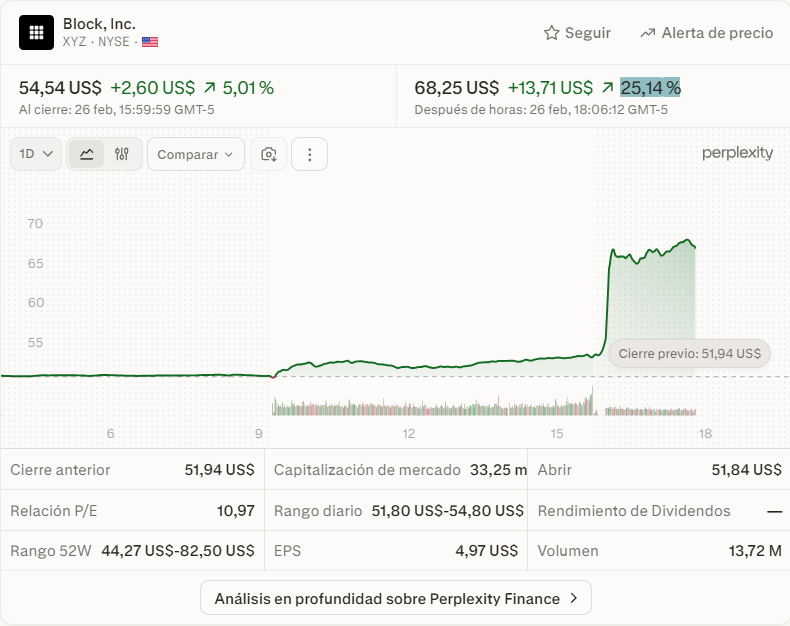Click the Al cierre timestamp text
790x626 pixels.
coord(117,110)
